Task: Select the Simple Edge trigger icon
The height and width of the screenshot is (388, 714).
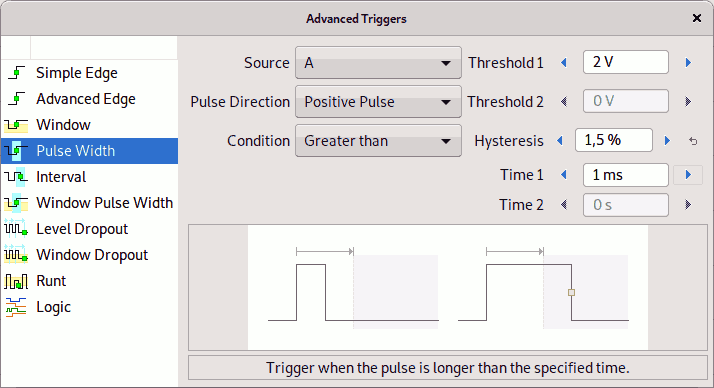Action: [16, 73]
